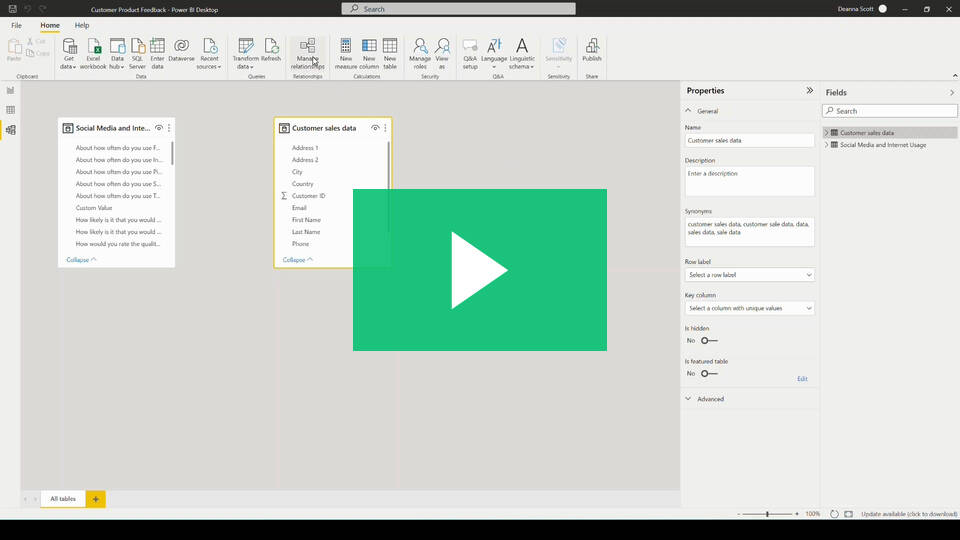Open Deanna Scott account profile
The width and height of the screenshot is (960, 540).
863,9
